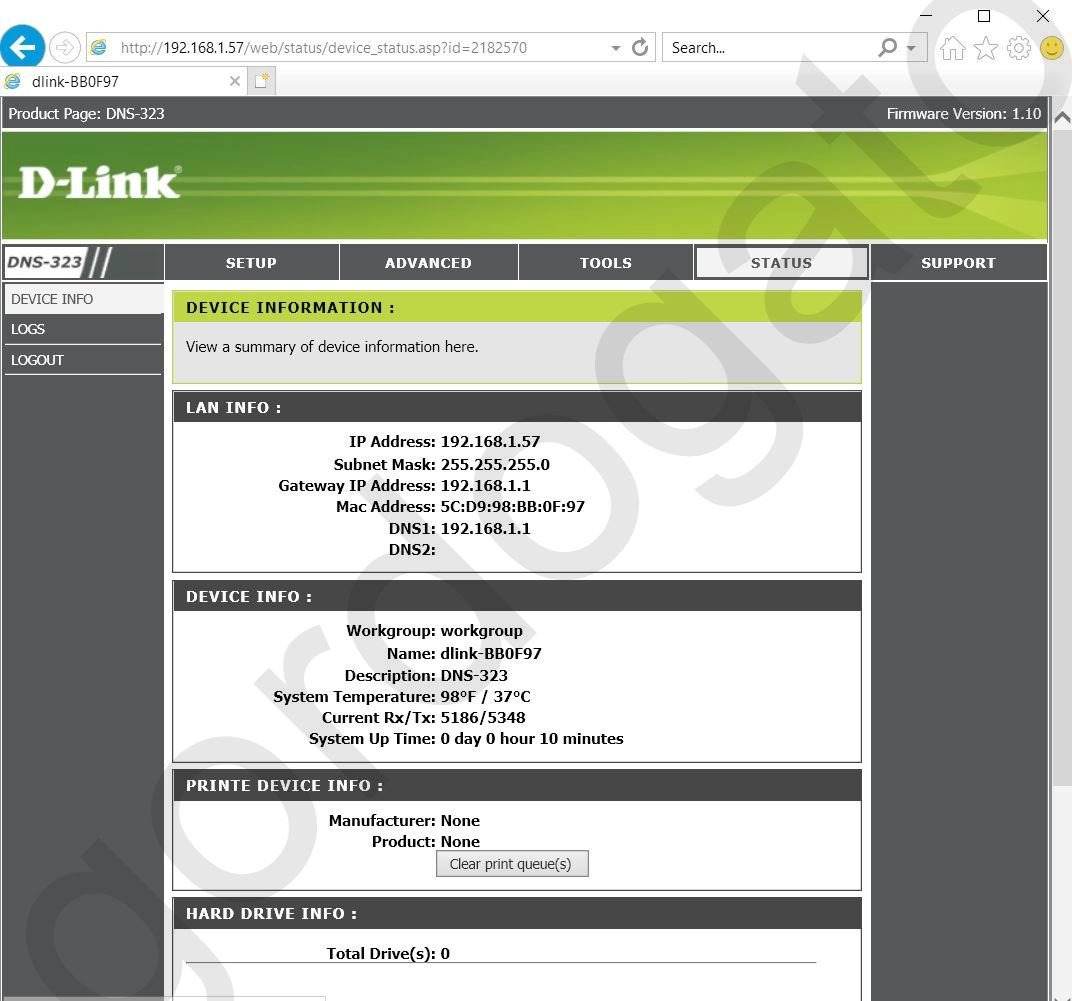
Task: Open the LOGS page
Action: [x=28, y=329]
